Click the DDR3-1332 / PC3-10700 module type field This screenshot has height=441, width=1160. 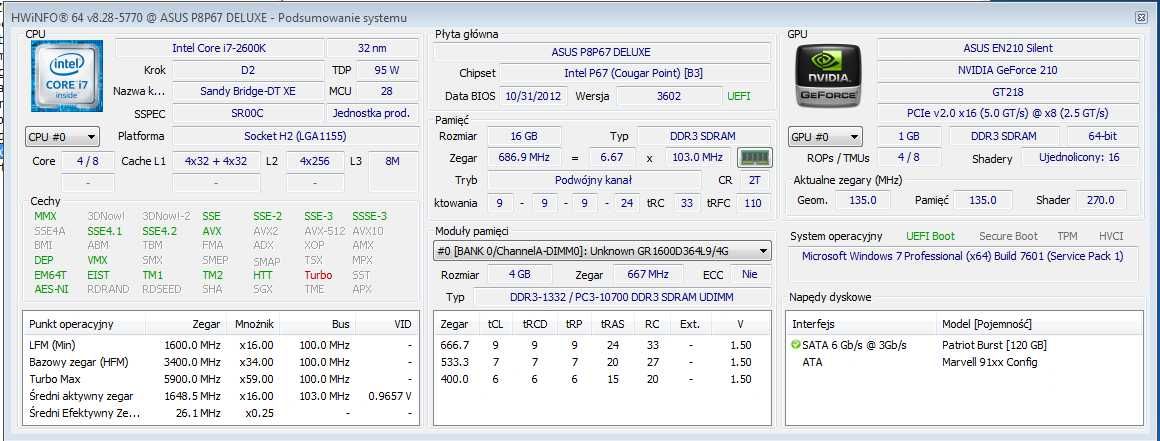[621, 297]
